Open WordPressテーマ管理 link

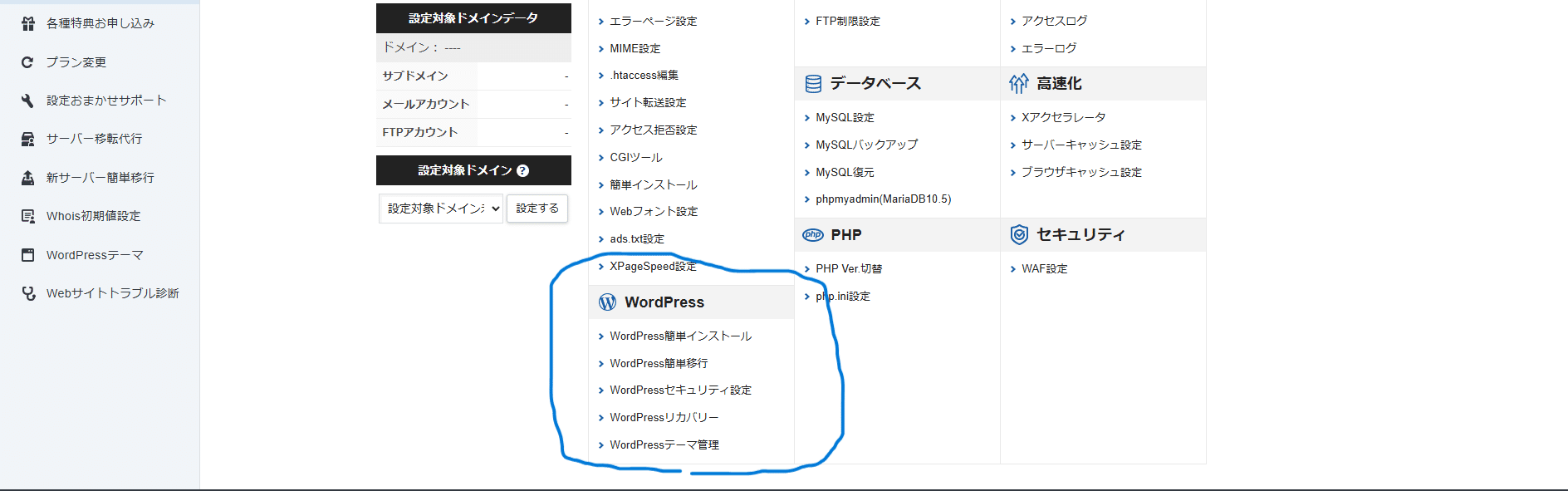pyautogui.click(x=664, y=444)
